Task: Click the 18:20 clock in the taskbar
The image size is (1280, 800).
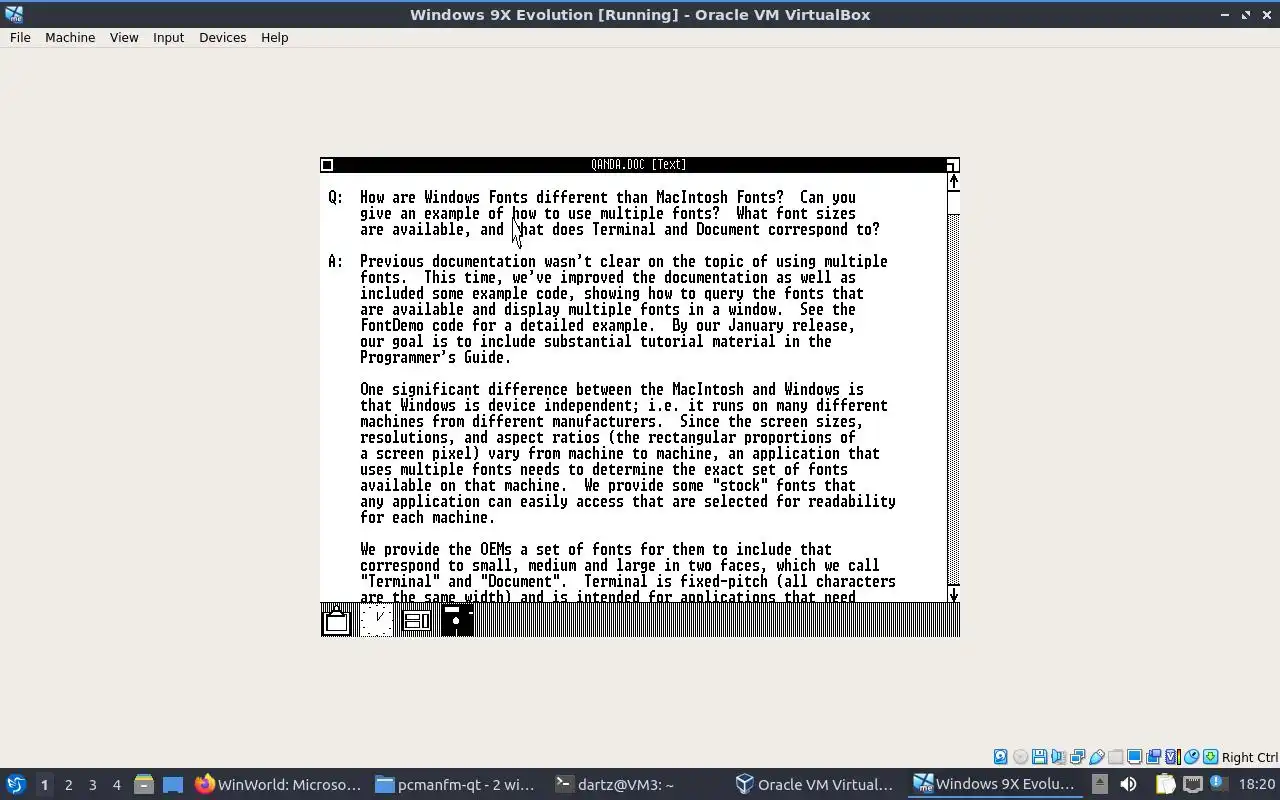Action: tap(1257, 784)
